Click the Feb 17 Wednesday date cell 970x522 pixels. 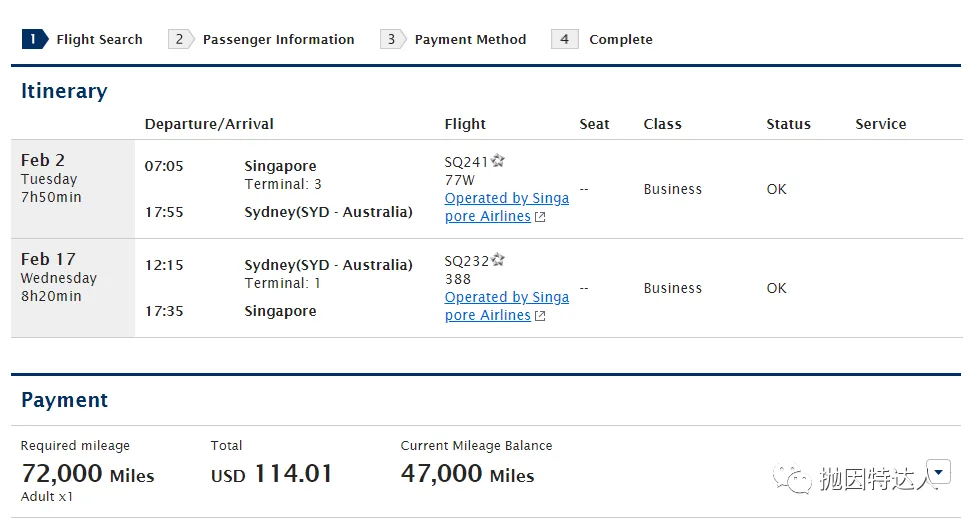tap(72, 277)
